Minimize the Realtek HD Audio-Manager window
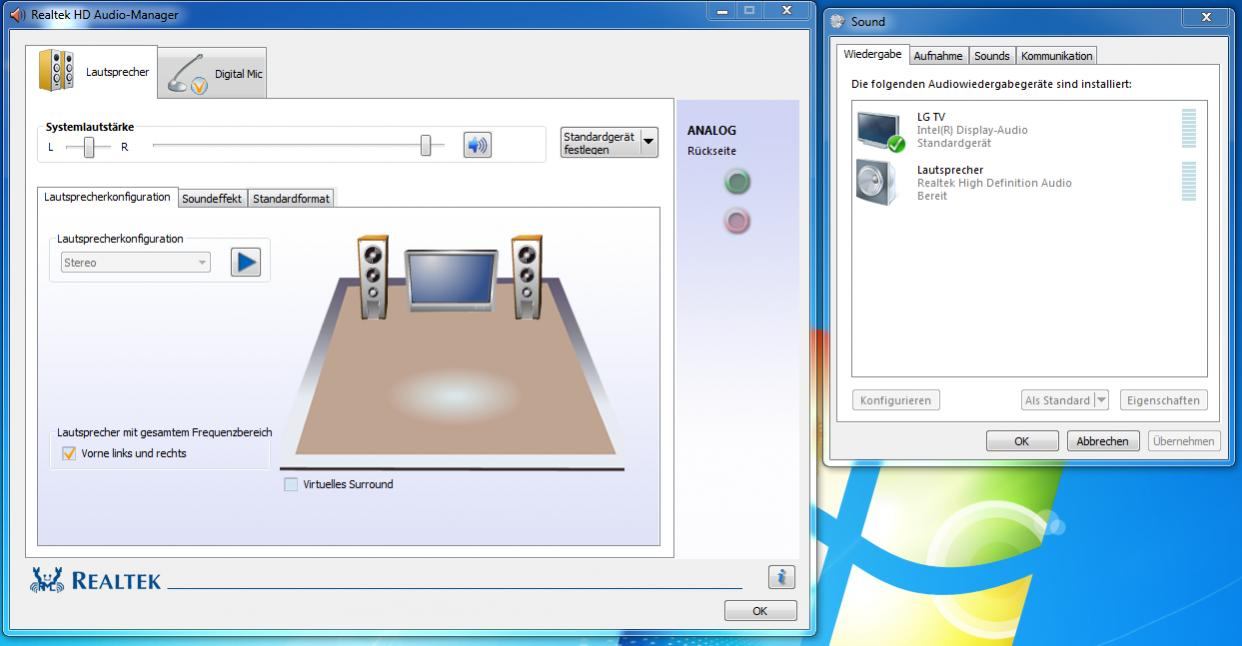 point(720,10)
